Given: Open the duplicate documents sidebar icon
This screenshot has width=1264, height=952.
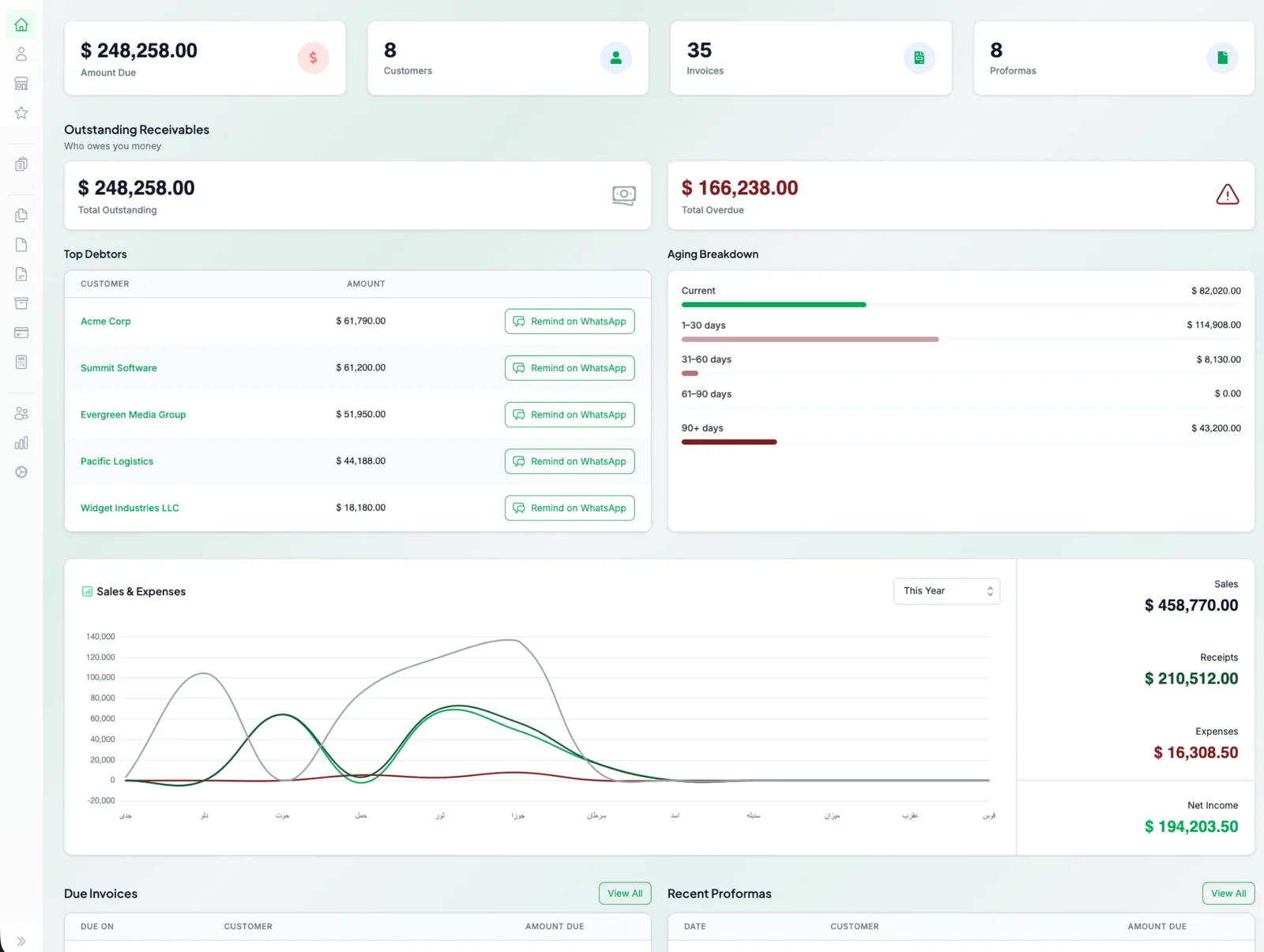Looking at the screenshot, I should [x=21, y=215].
